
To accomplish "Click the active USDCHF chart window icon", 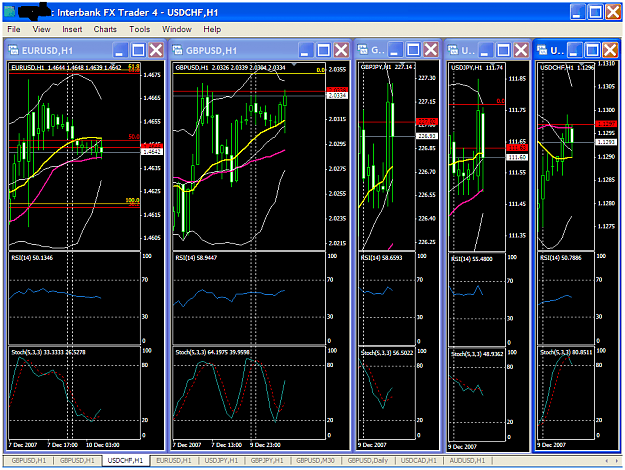I will pos(542,50).
